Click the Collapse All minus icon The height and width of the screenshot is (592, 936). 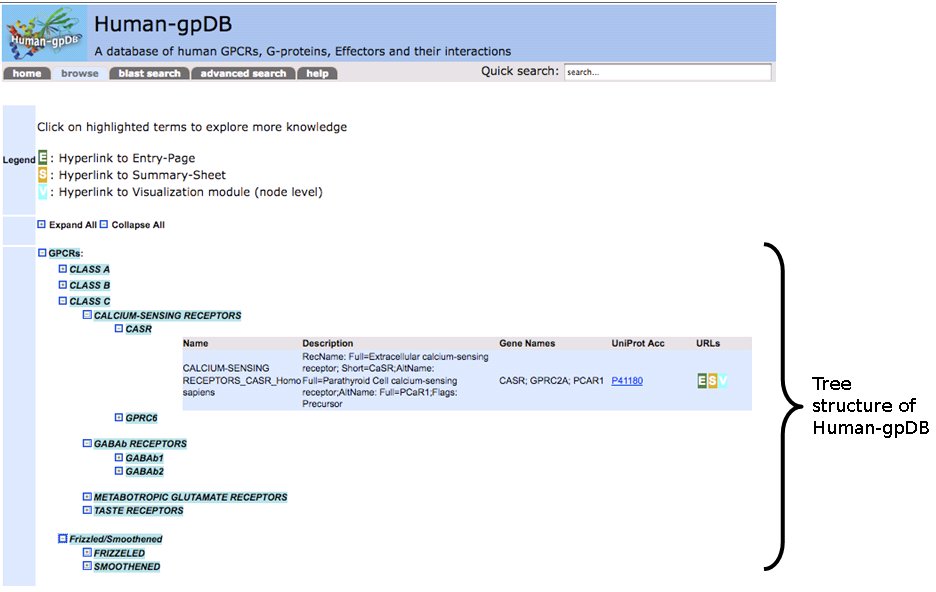(x=104, y=225)
